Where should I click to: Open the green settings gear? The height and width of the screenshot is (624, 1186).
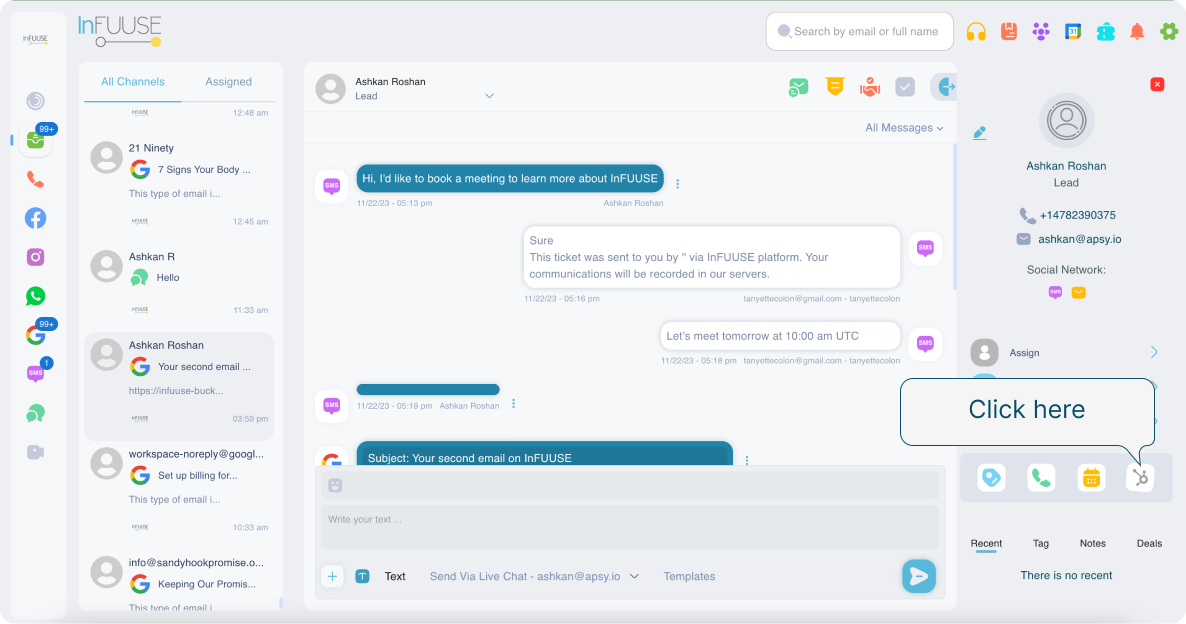(1169, 31)
